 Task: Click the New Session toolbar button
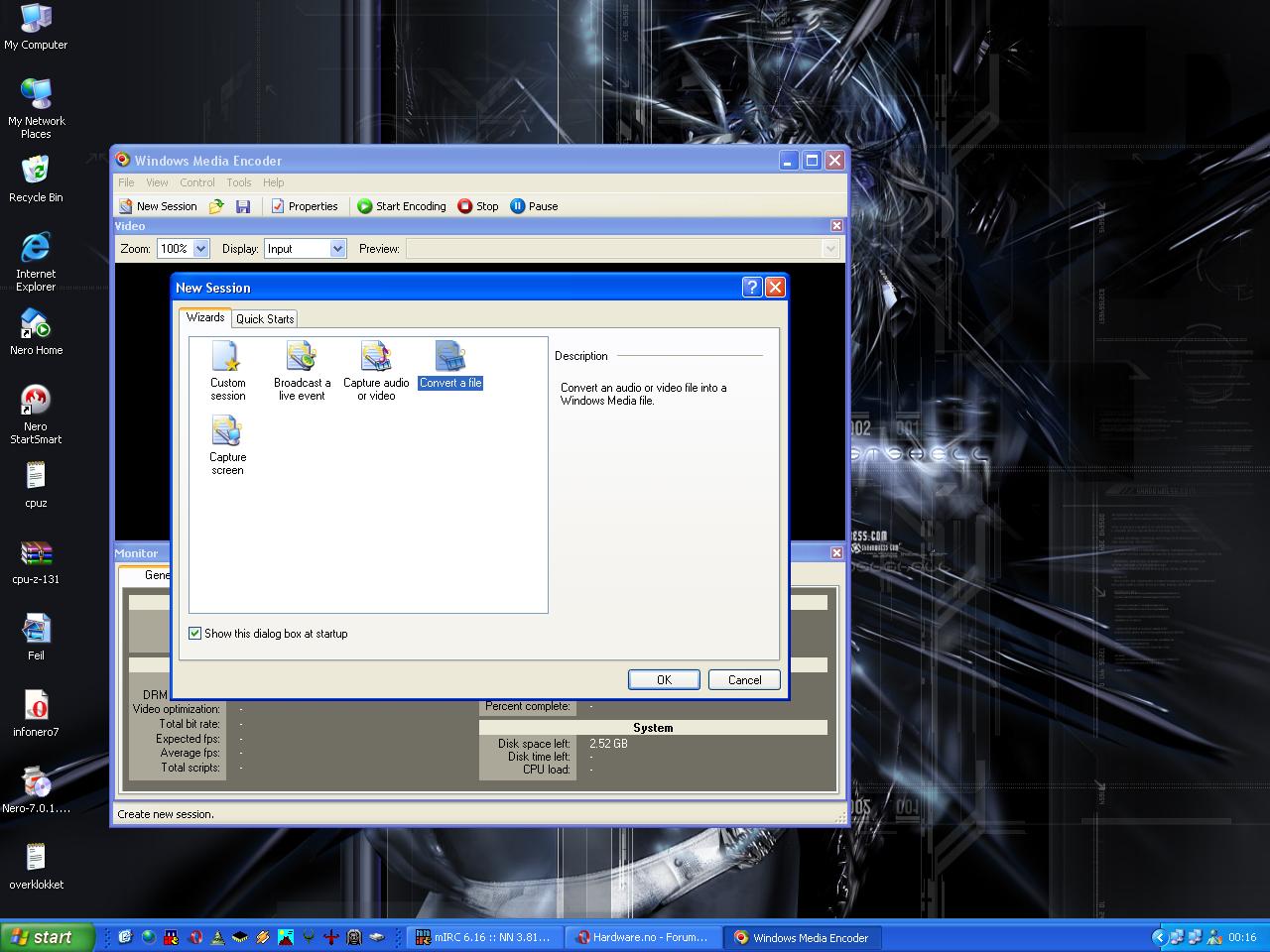158,206
